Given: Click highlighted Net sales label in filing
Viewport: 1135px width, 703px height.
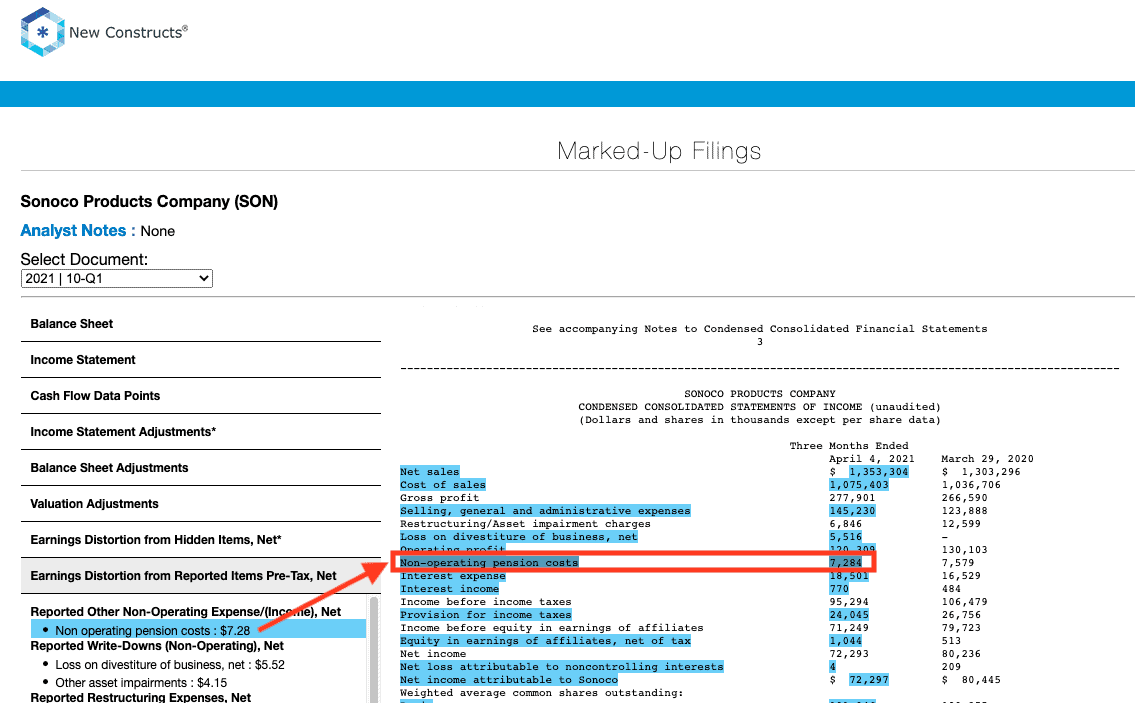Looking at the screenshot, I should pos(429,472).
